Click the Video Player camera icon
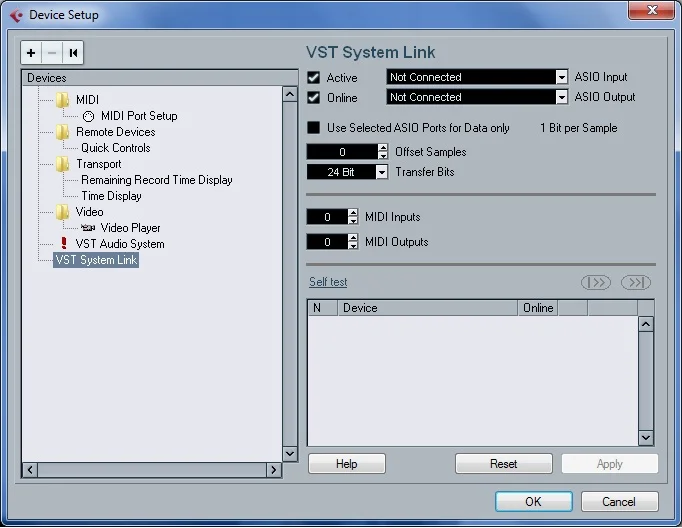Image resolution: width=682 pixels, height=528 pixels. tap(88, 227)
